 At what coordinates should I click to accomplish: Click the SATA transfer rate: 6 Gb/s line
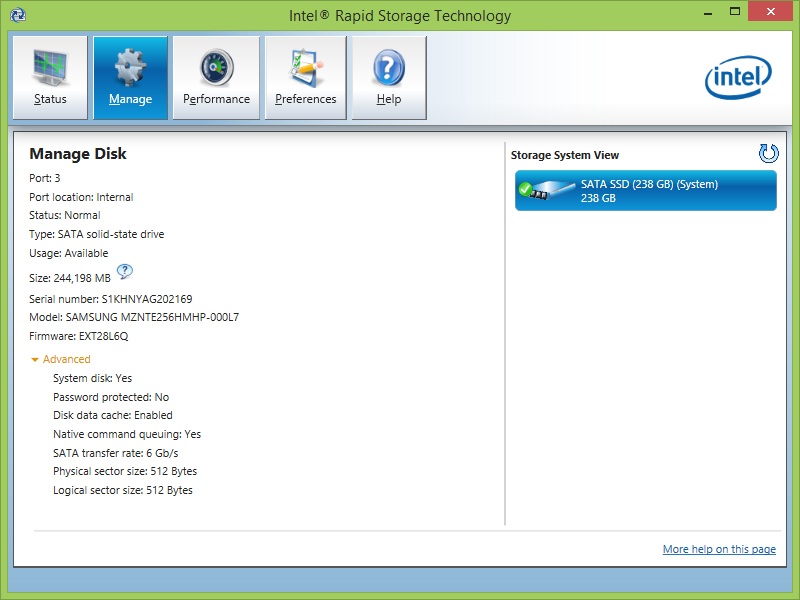click(x=115, y=453)
